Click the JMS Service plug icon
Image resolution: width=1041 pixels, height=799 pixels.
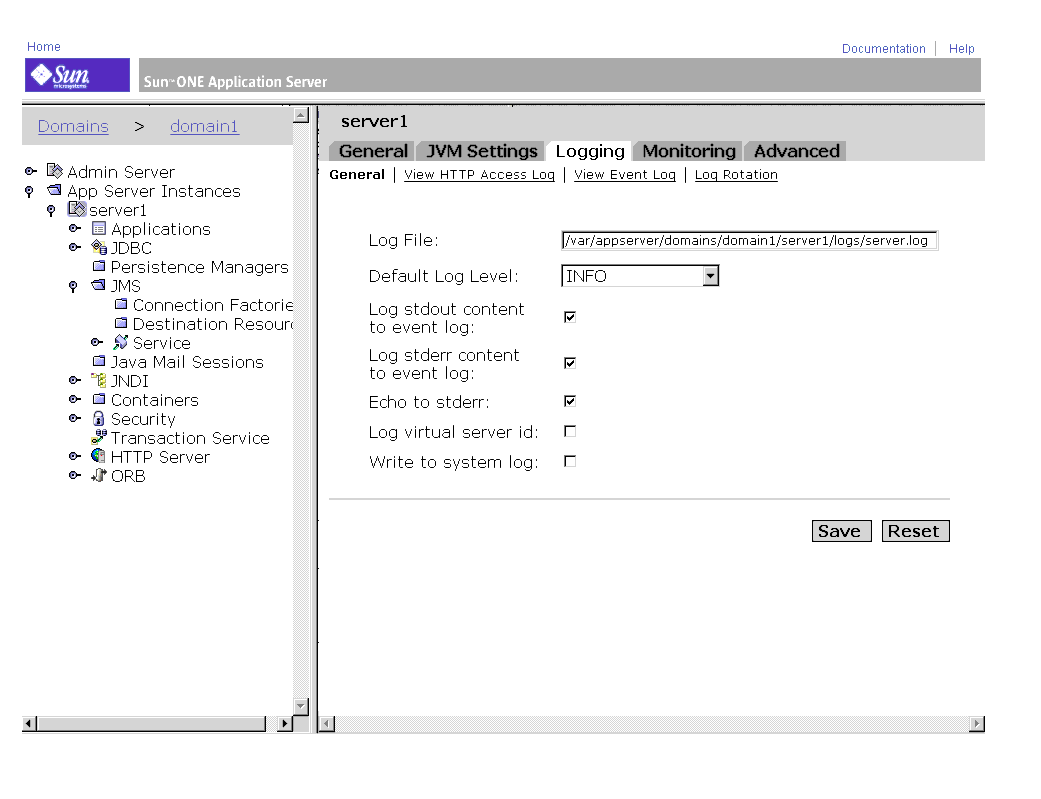(121, 342)
